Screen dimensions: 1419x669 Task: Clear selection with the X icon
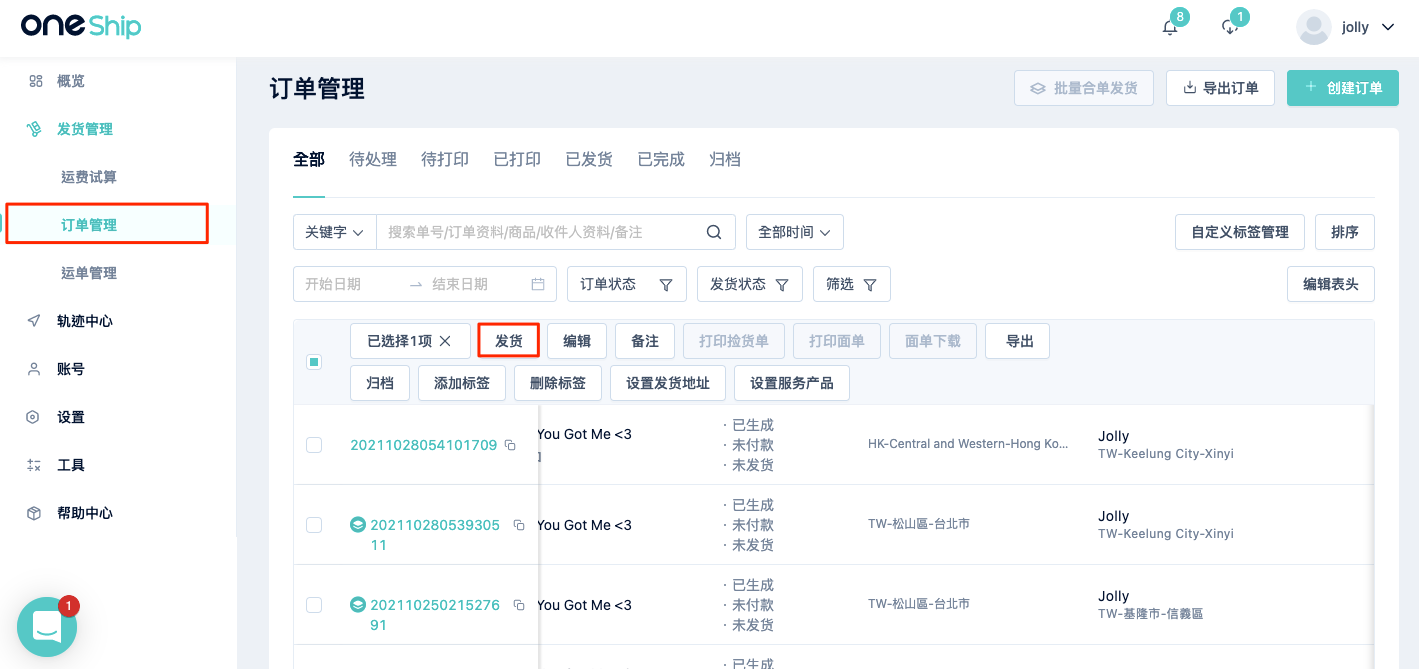pyautogui.click(x=445, y=341)
